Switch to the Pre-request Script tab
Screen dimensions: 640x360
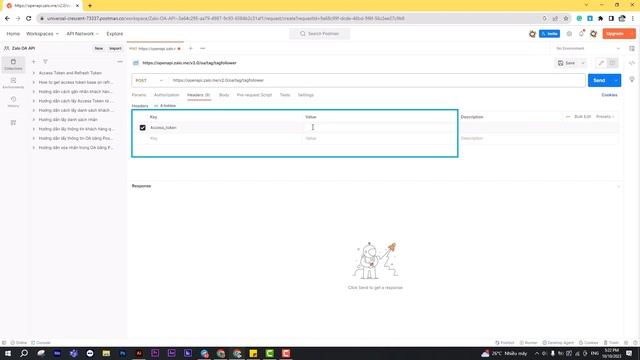tap(254, 95)
